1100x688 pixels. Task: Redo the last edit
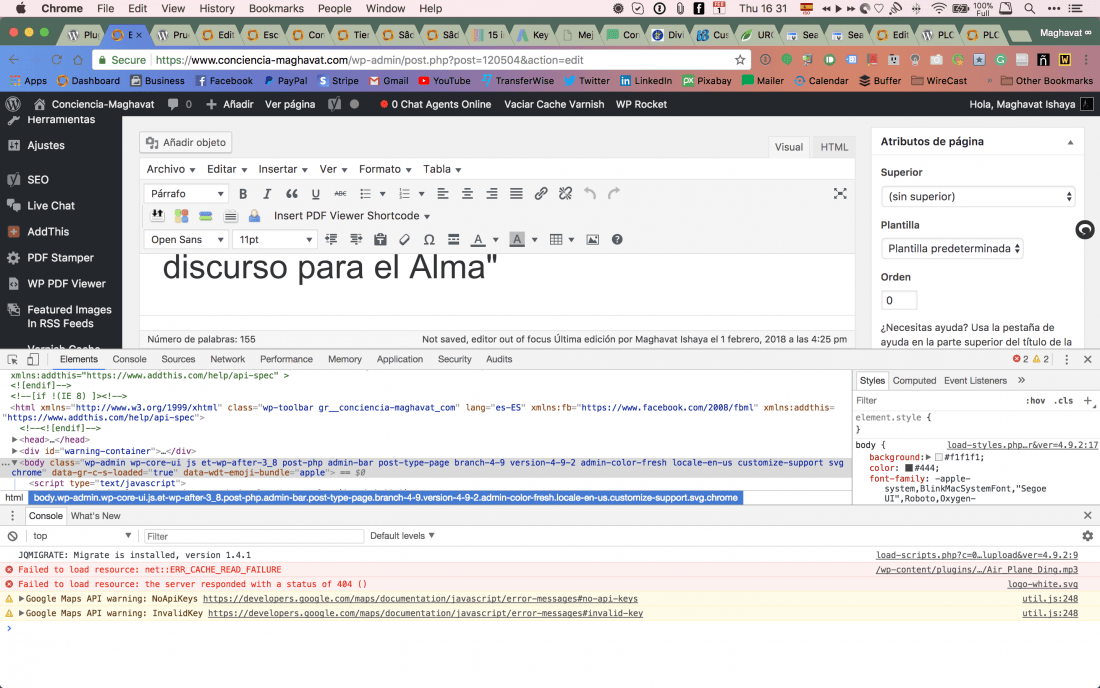click(615, 194)
